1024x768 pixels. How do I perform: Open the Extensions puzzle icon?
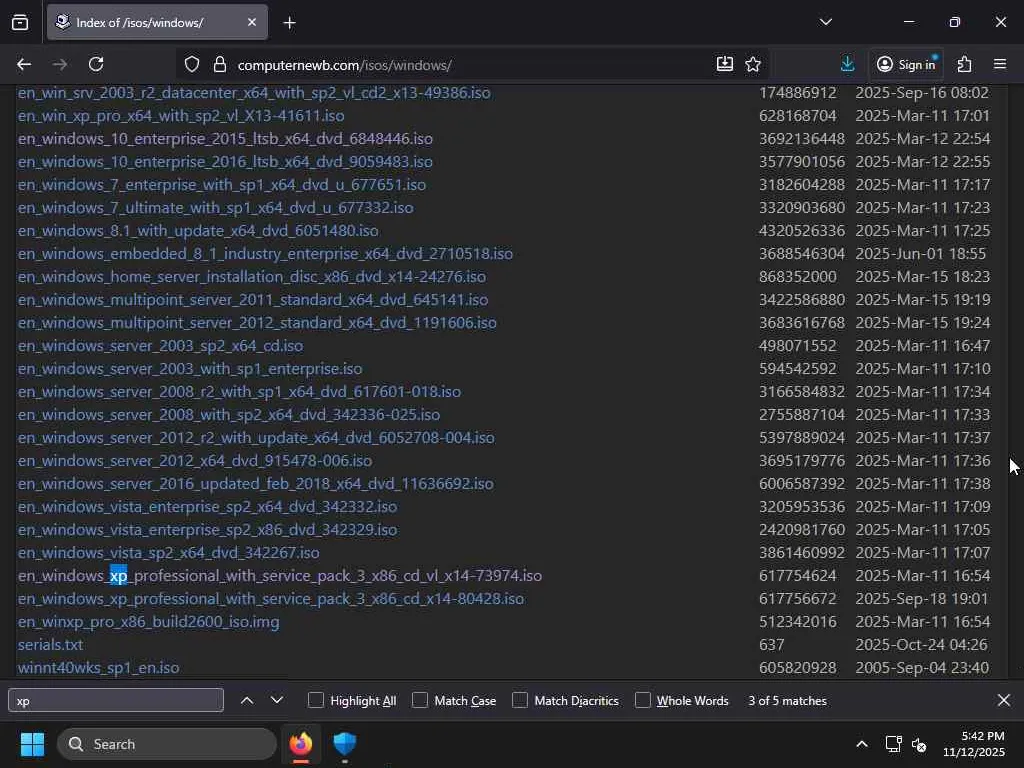pyautogui.click(x=965, y=64)
